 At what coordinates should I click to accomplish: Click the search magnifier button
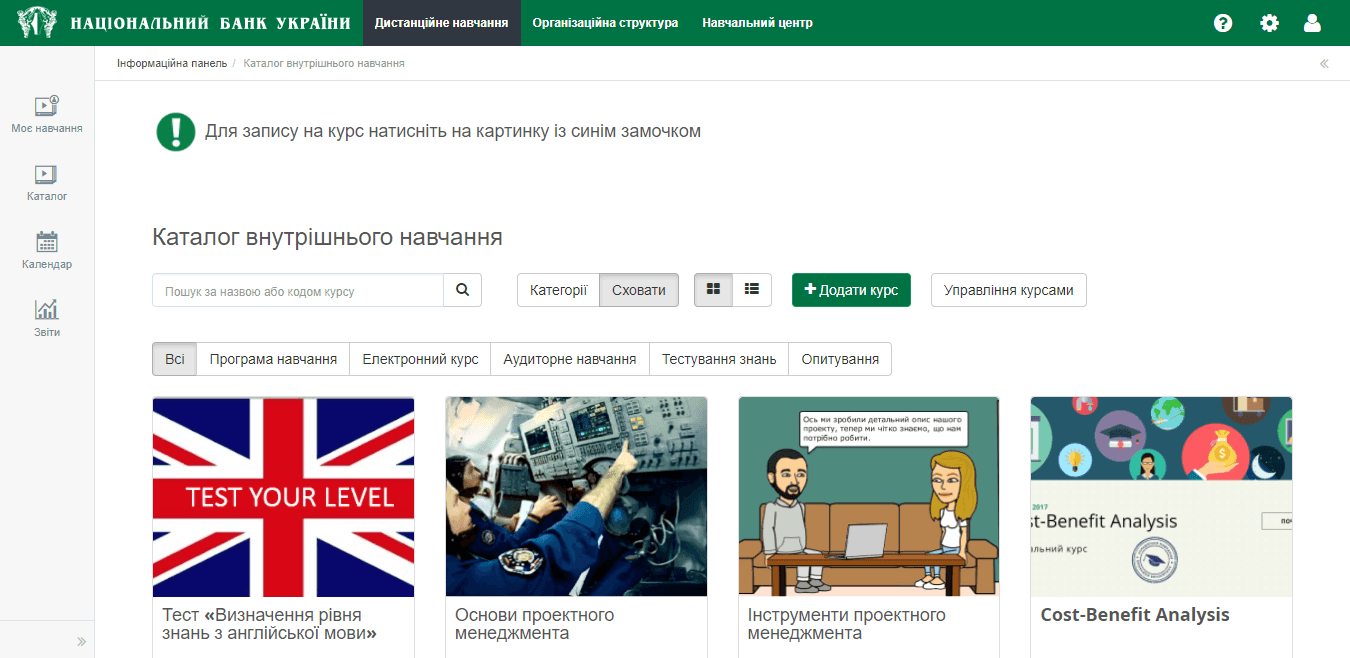pos(462,290)
